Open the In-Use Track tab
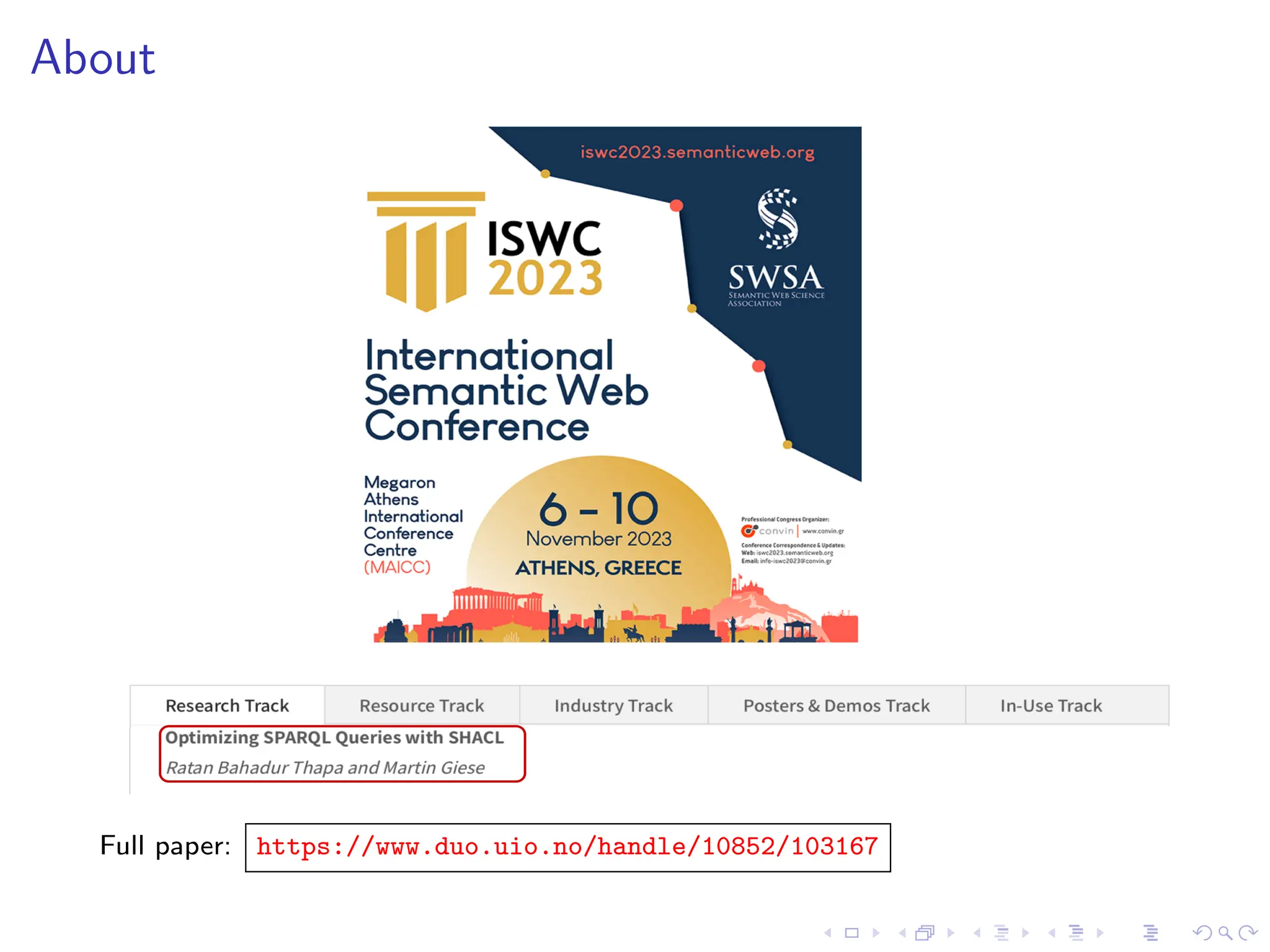1270x952 pixels. [1067, 705]
